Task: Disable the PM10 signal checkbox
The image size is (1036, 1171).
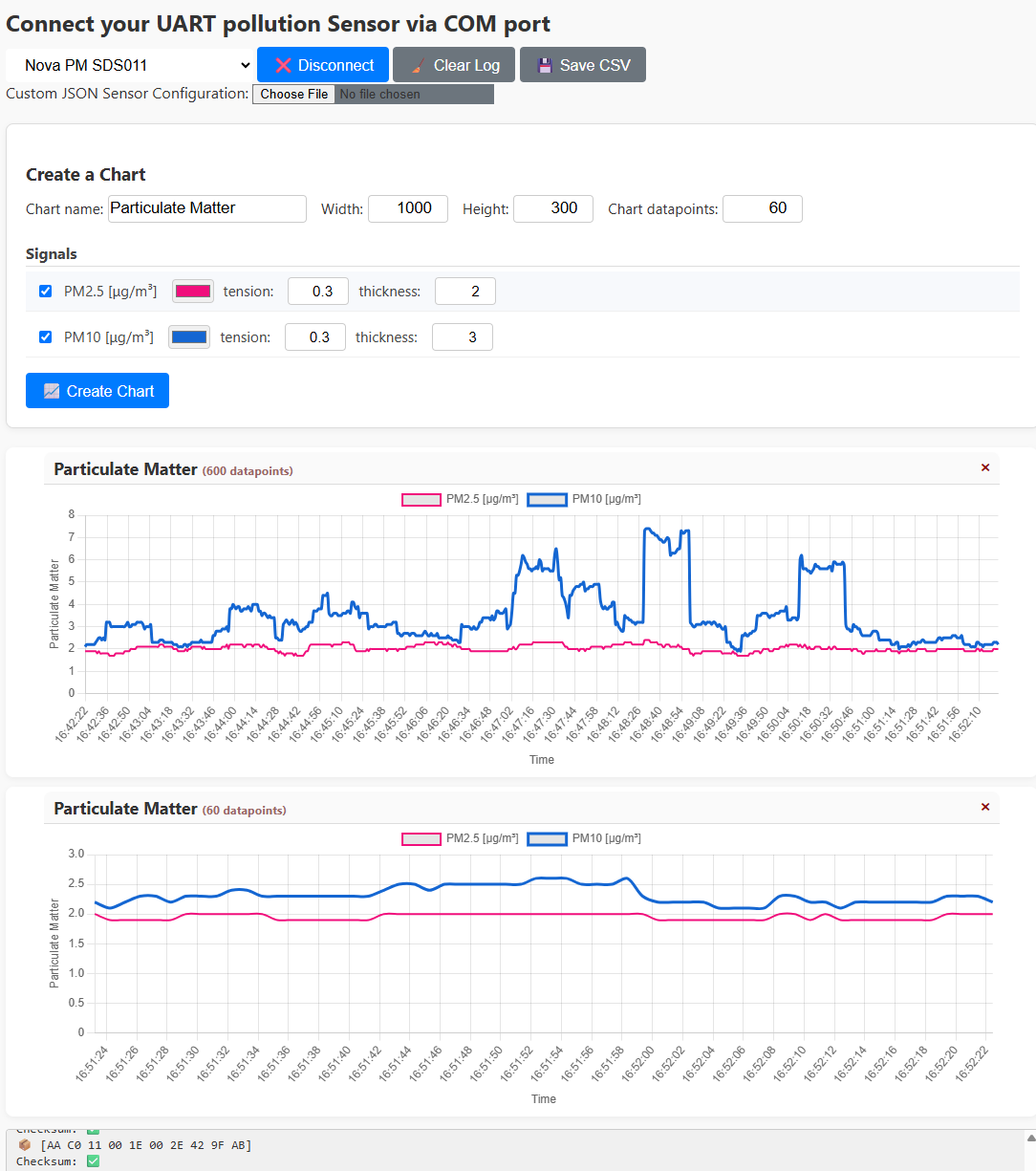Action: [45, 336]
